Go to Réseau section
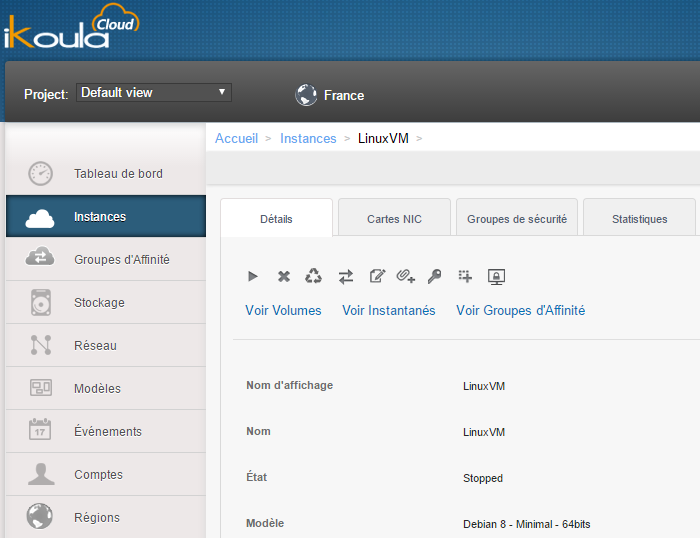This screenshot has height=538, width=700. [106, 345]
